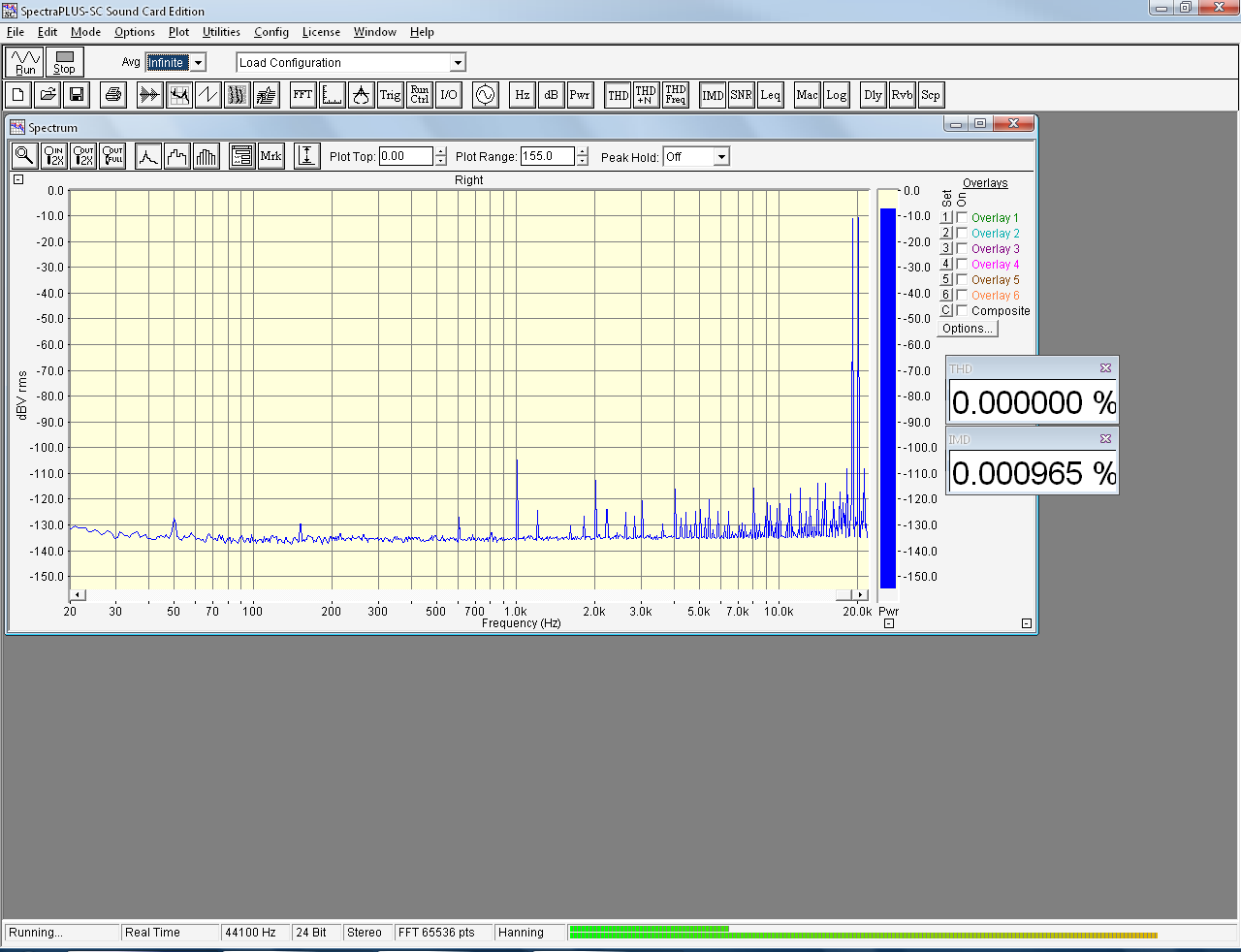Screen dimensions: 1241x952
Task: Open the I/O settings toolbar button
Action: point(449,95)
